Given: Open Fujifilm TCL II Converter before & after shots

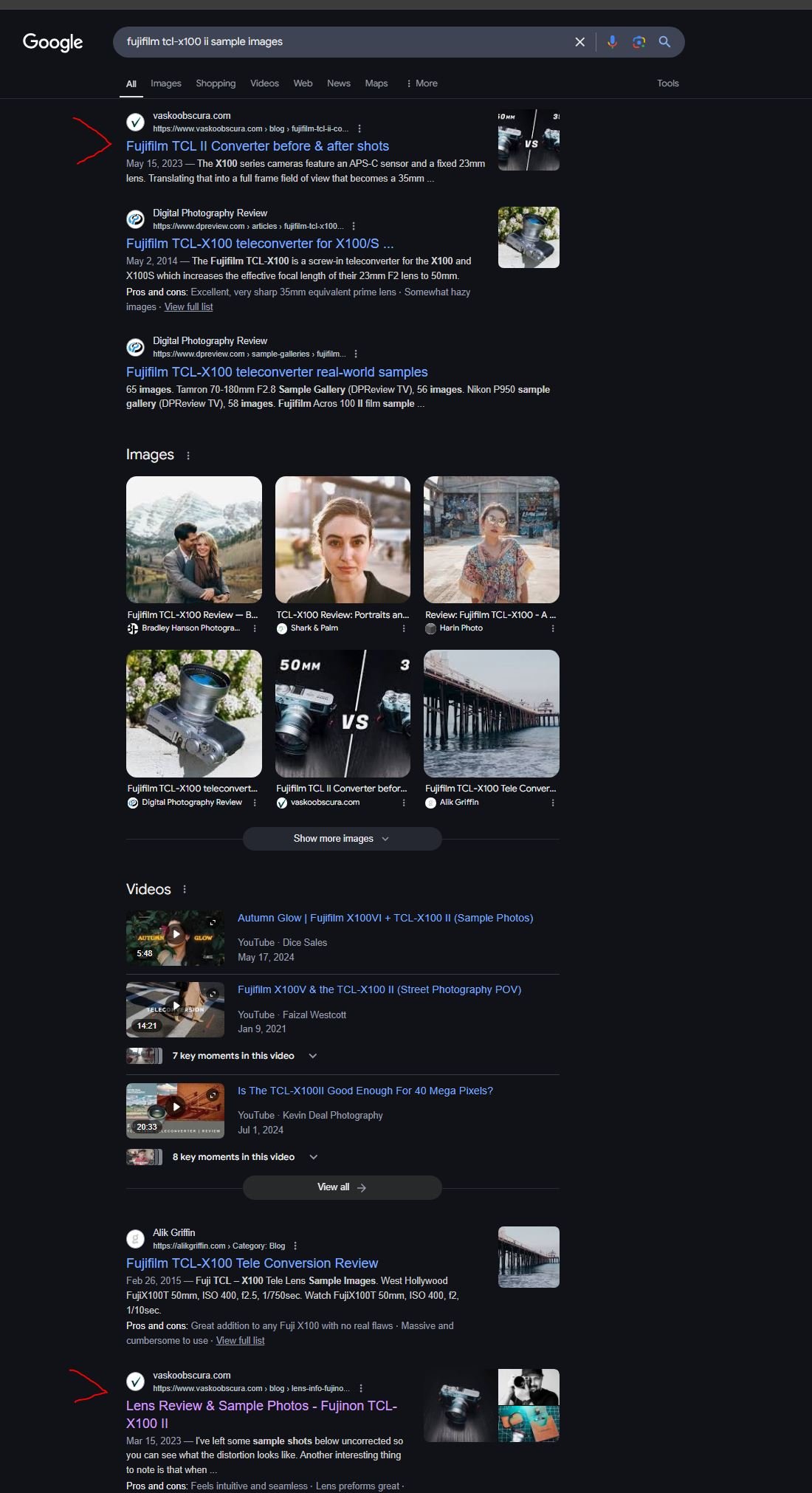Looking at the screenshot, I should 258,146.
